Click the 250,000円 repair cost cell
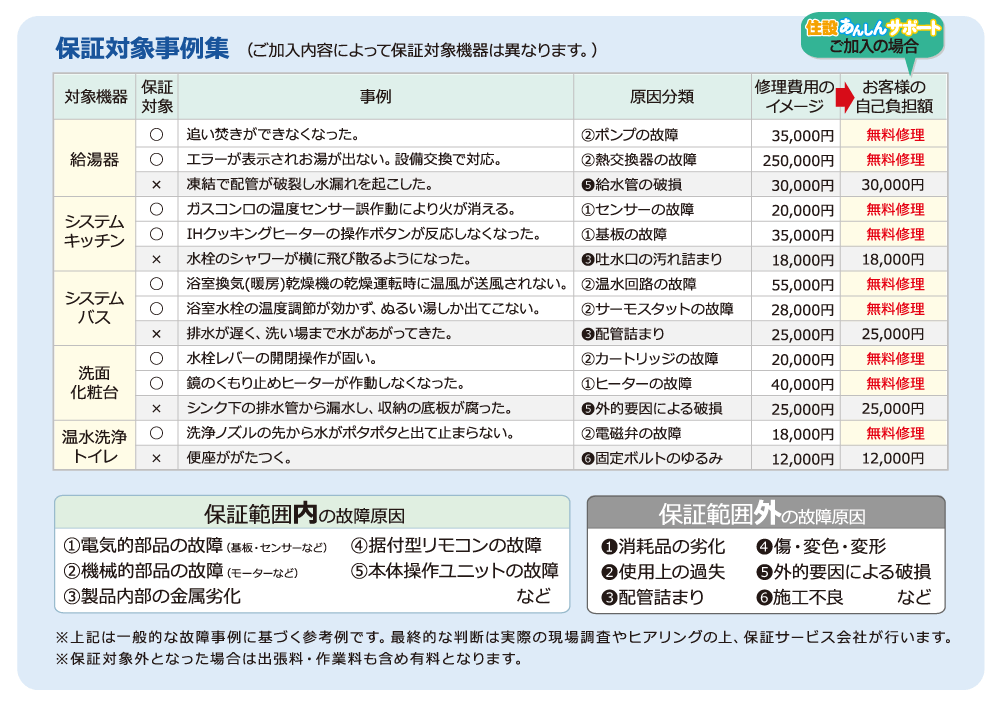This screenshot has width=1000, height=702. [797, 159]
